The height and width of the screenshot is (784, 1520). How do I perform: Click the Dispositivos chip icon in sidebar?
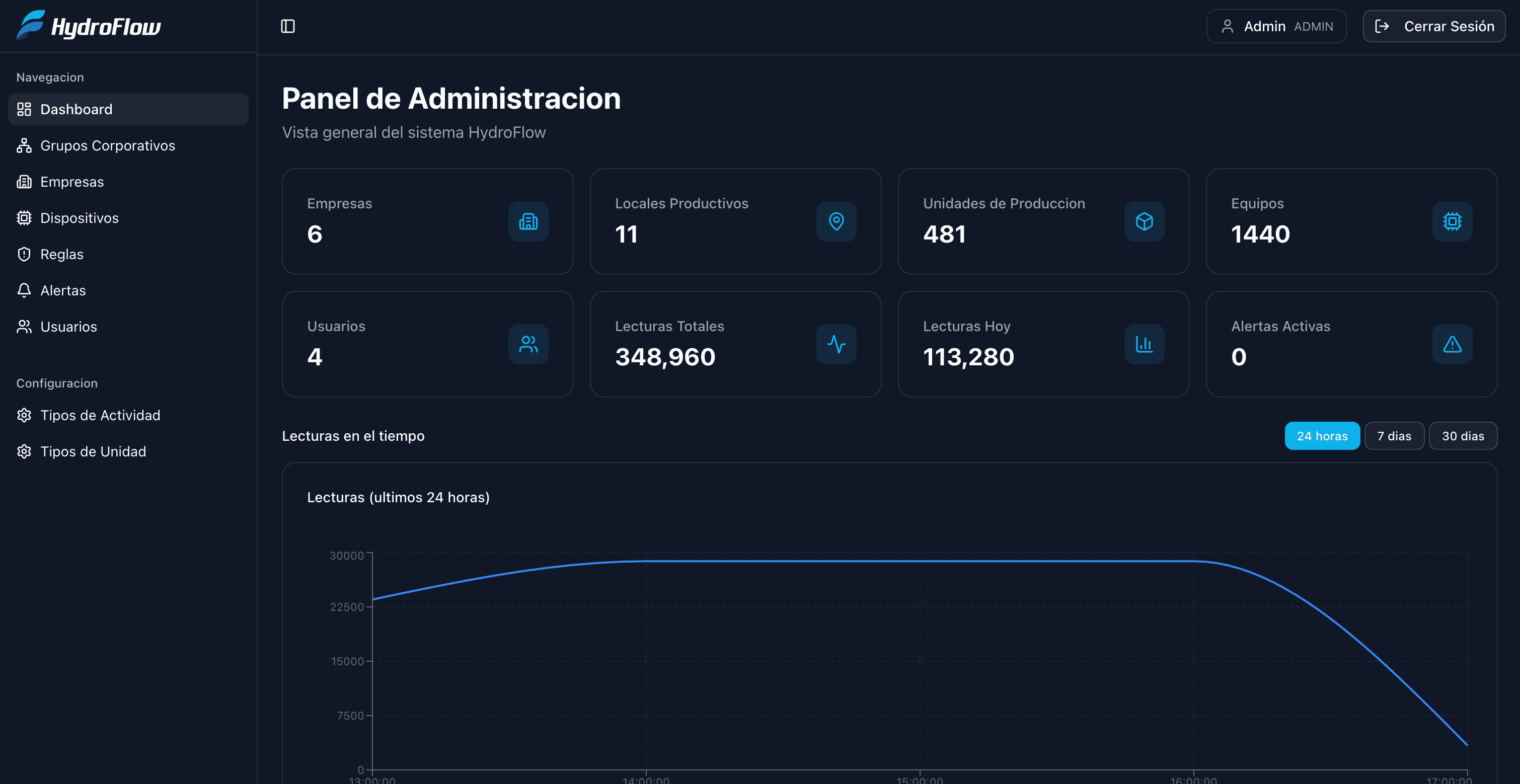click(24, 218)
